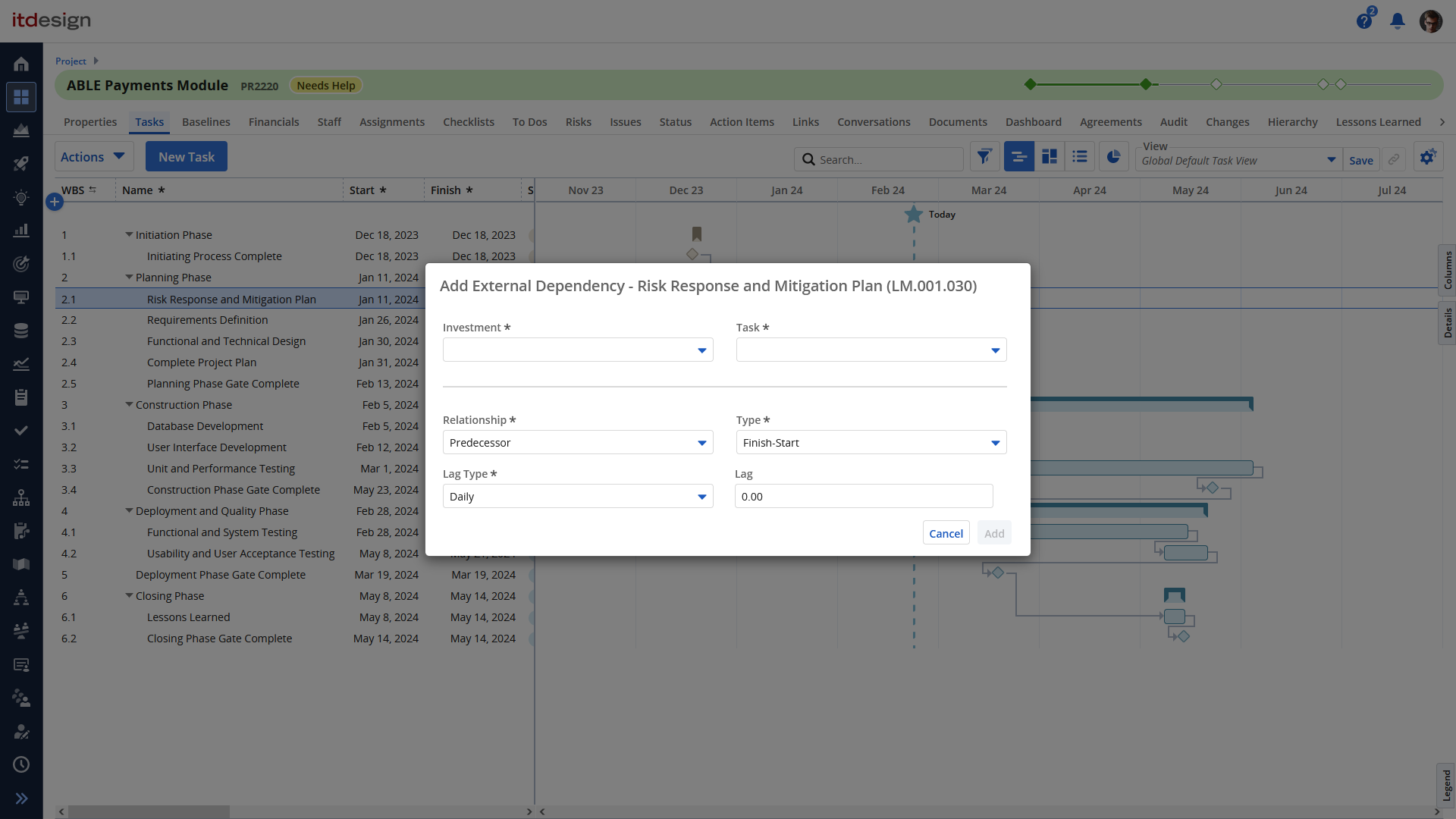Switch to the Hierarchy tab
Screen dimensions: 1456x819
coord(1293,122)
